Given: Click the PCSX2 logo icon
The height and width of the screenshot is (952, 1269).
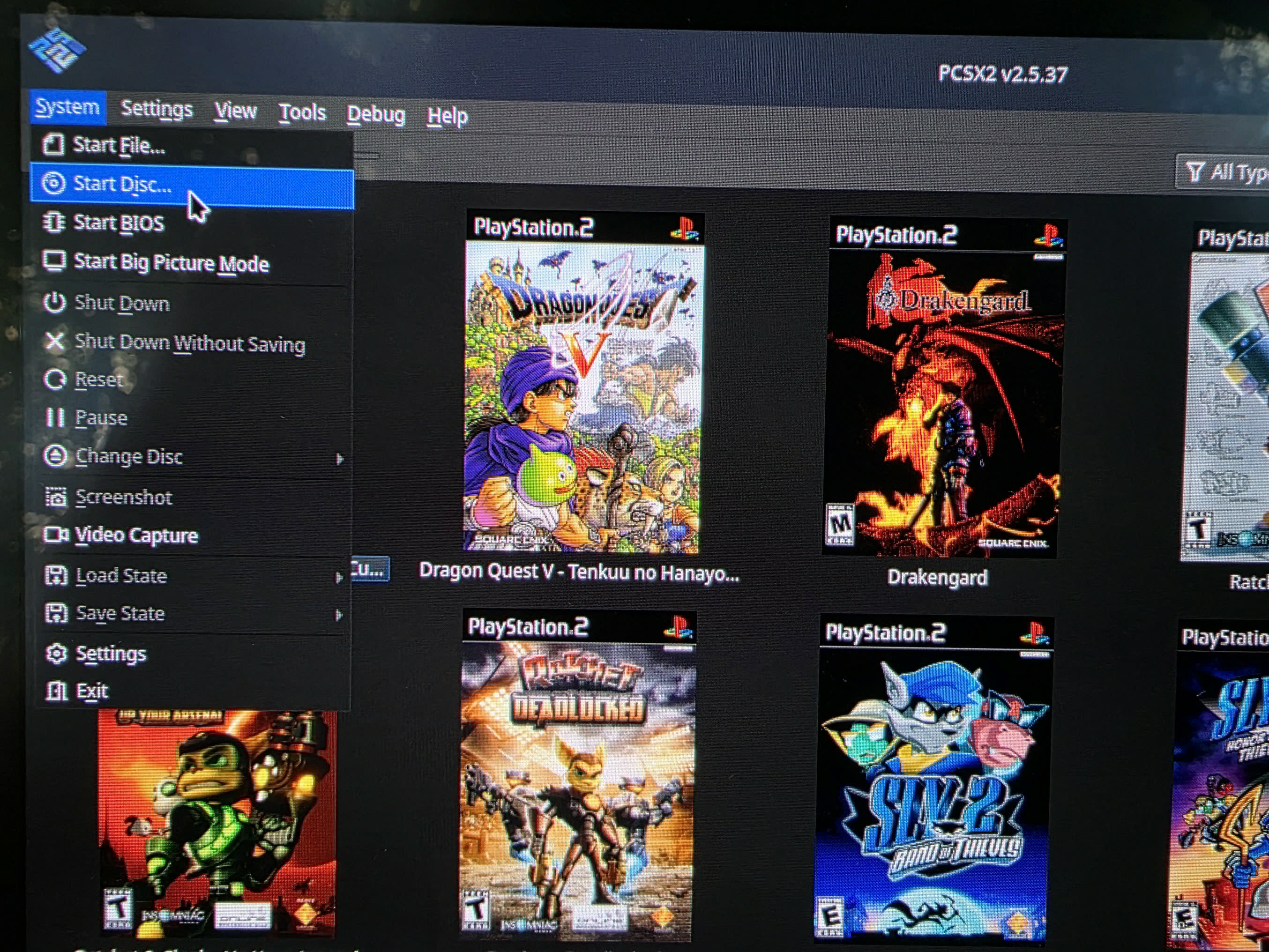Looking at the screenshot, I should pyautogui.click(x=57, y=51).
